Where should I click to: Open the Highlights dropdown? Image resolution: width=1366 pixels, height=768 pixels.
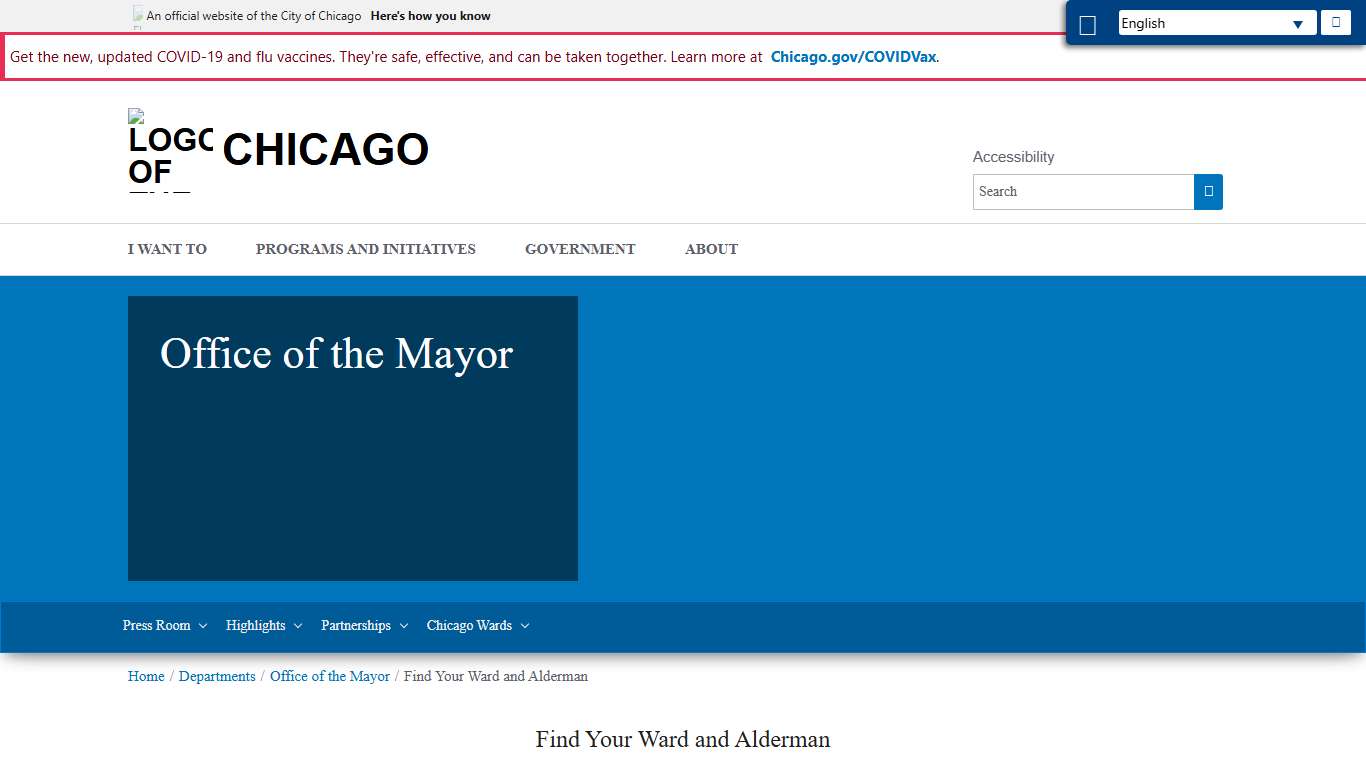point(263,625)
